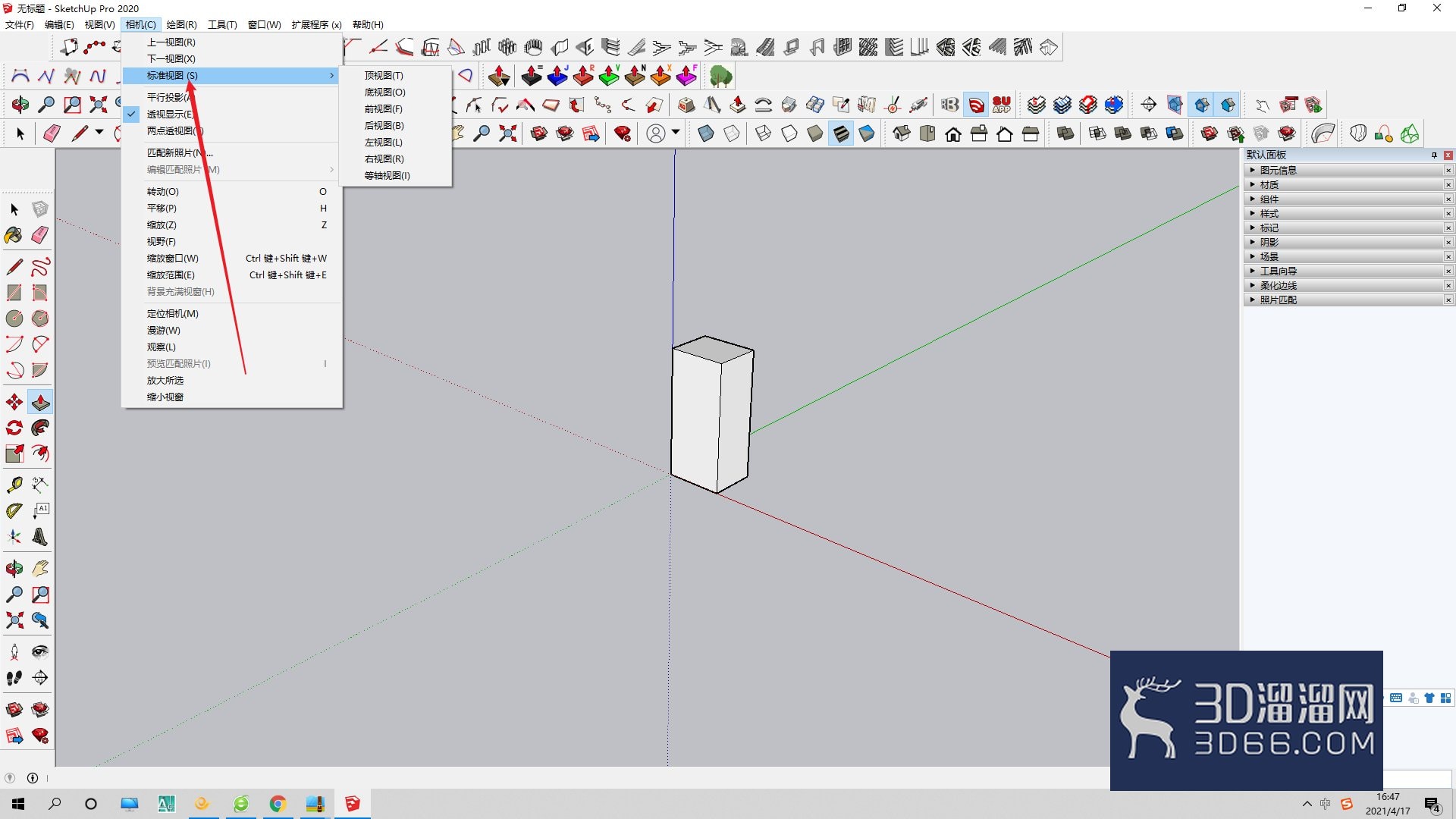Enable Two-Point Perspective (两点透视图)
1456x819 pixels.
pos(231,130)
